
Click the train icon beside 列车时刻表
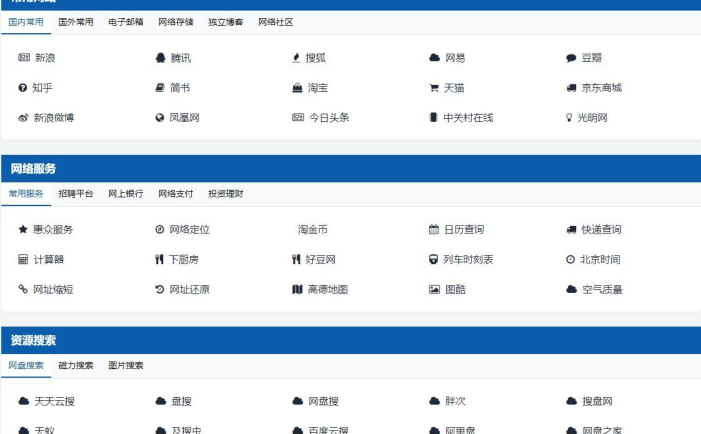tap(433, 259)
